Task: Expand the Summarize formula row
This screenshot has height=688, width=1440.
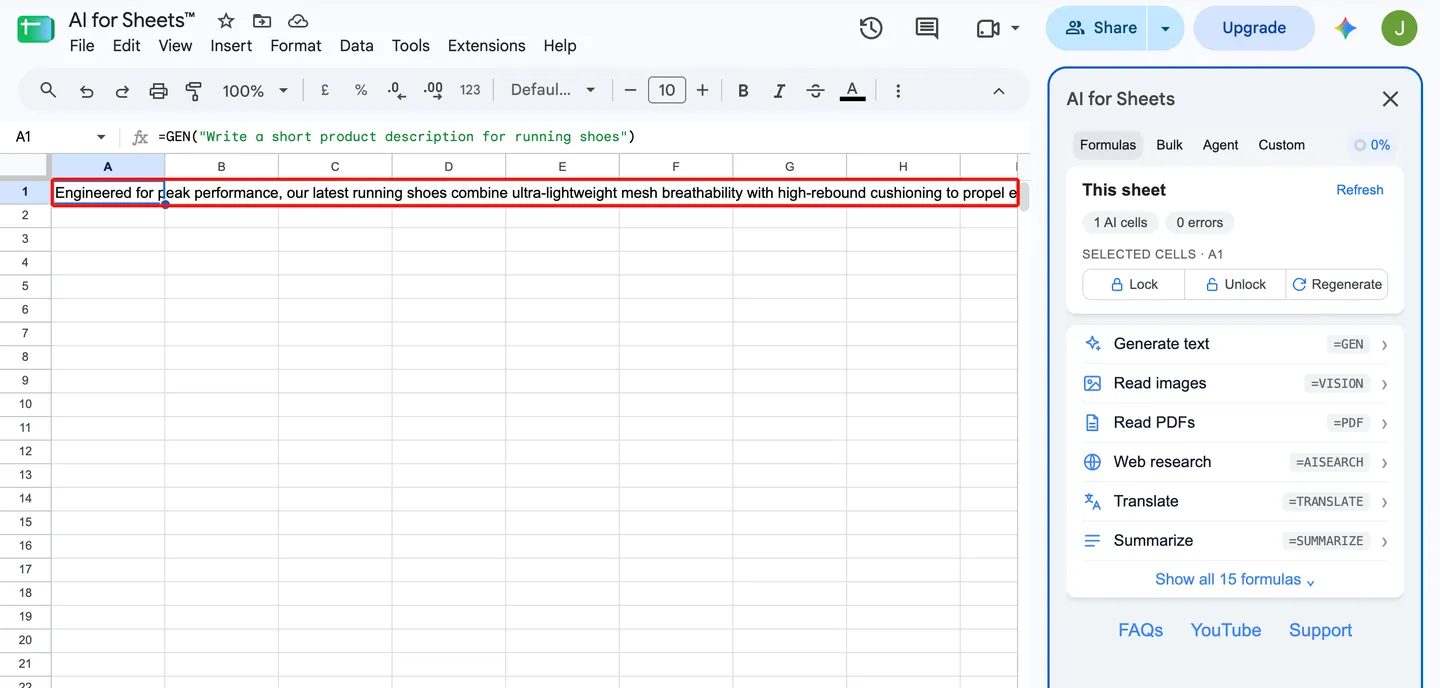Action: pyautogui.click(x=1236, y=541)
